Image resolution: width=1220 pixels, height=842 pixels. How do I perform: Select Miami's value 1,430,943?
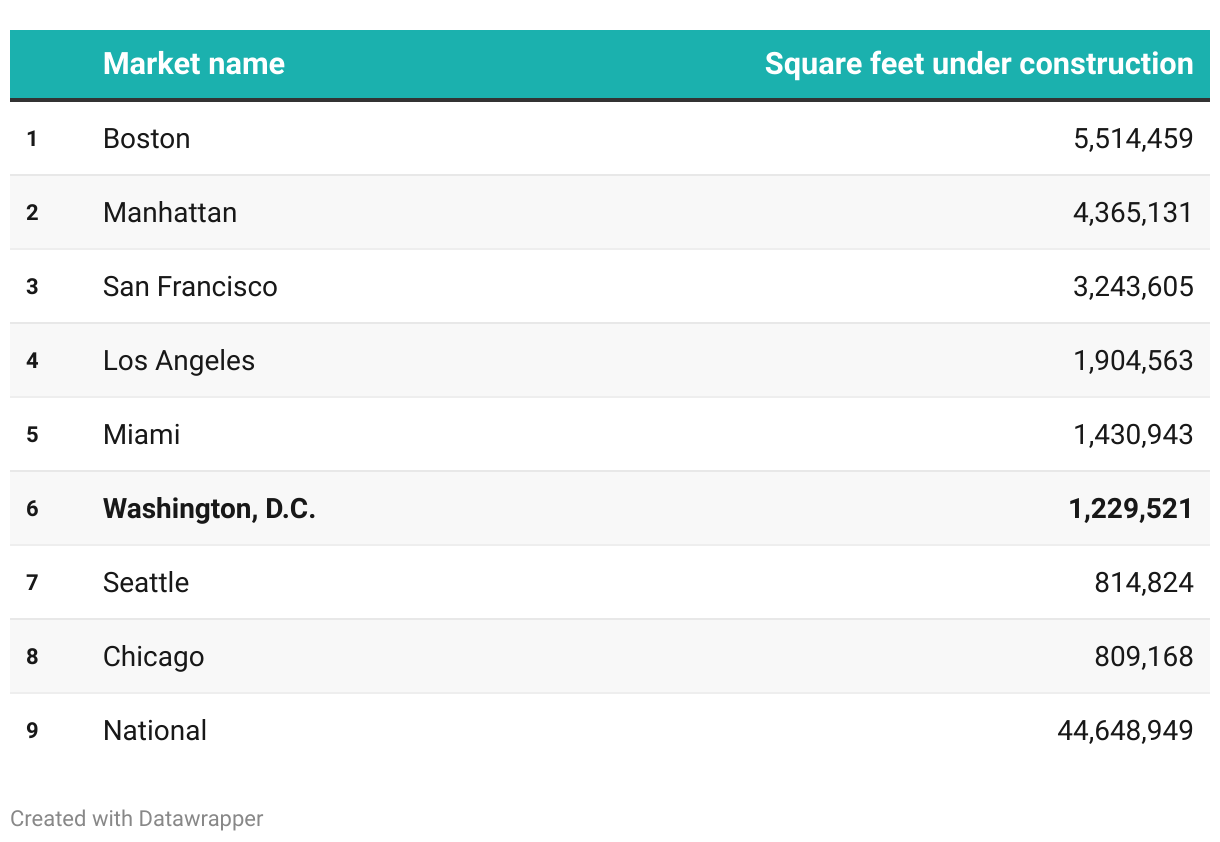(x=1133, y=435)
